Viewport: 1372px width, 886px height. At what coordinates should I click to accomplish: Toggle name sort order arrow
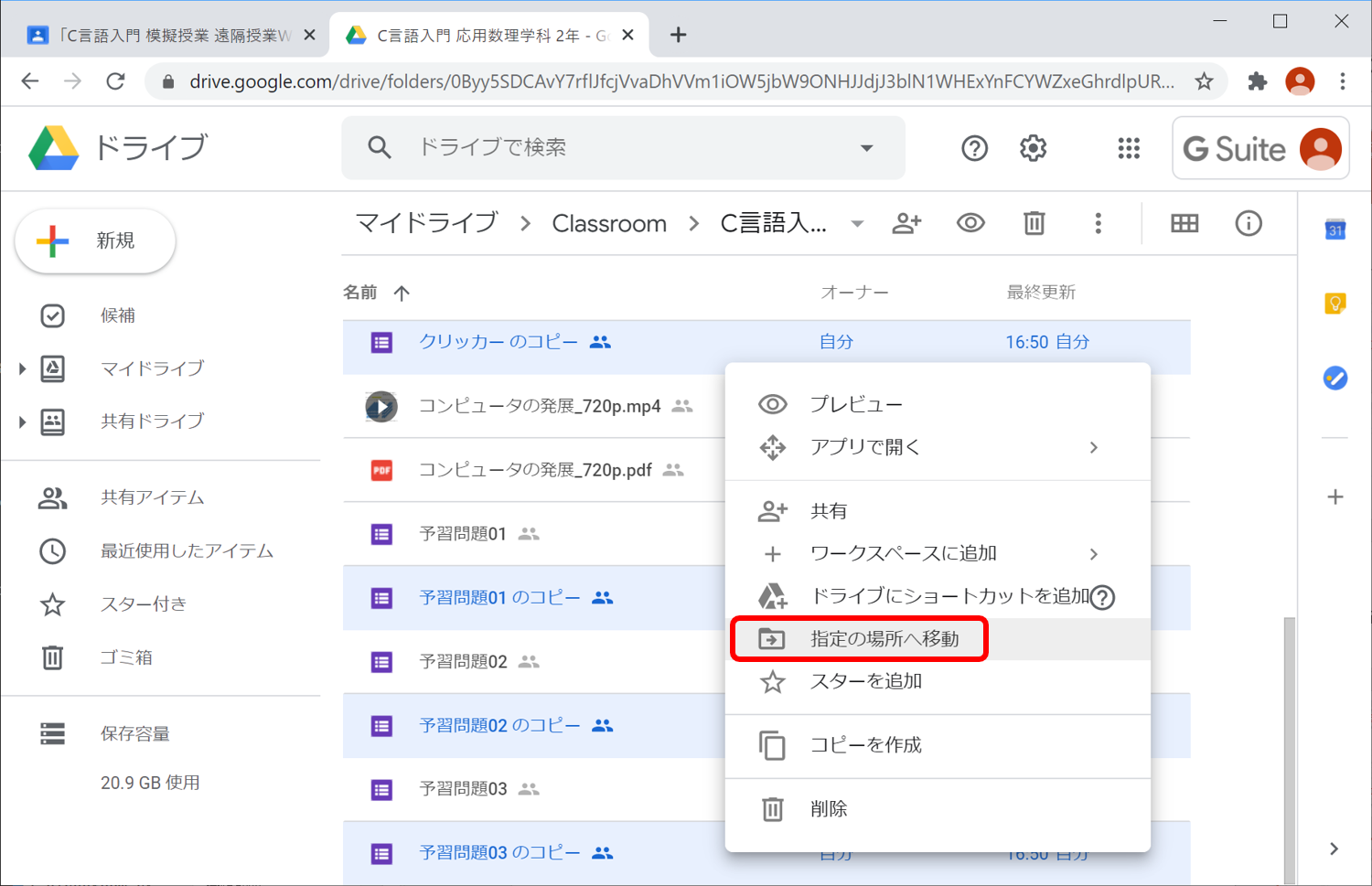click(x=402, y=293)
